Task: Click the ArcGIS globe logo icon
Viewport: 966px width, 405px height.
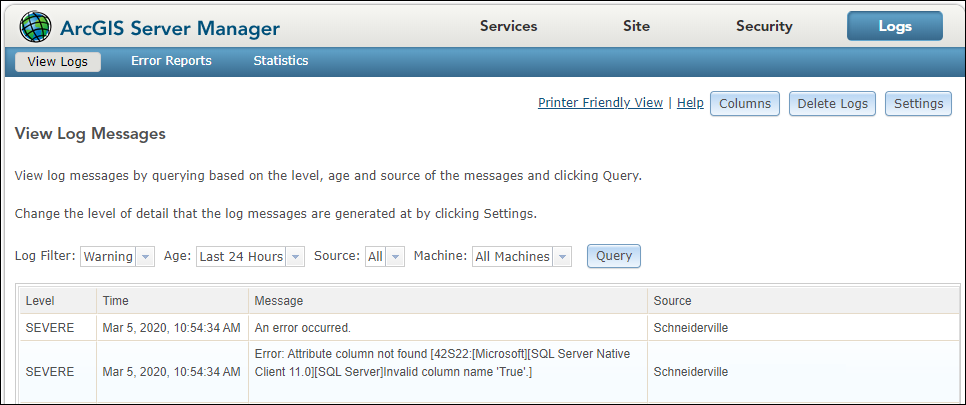Action: tap(36, 27)
